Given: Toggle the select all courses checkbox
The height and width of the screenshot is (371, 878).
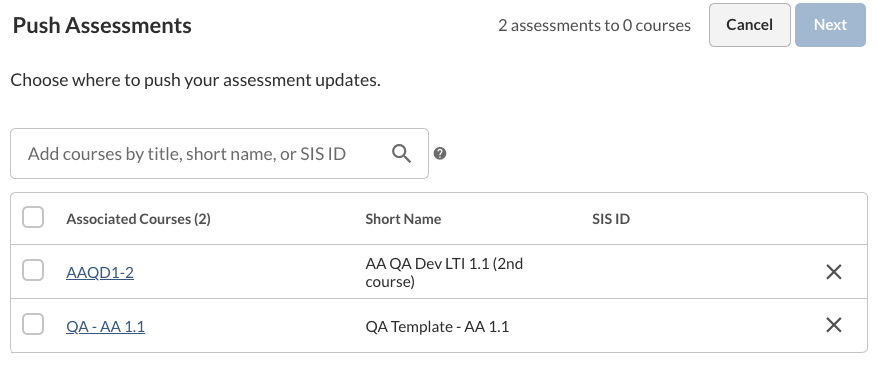Looking at the screenshot, I should click(33, 217).
